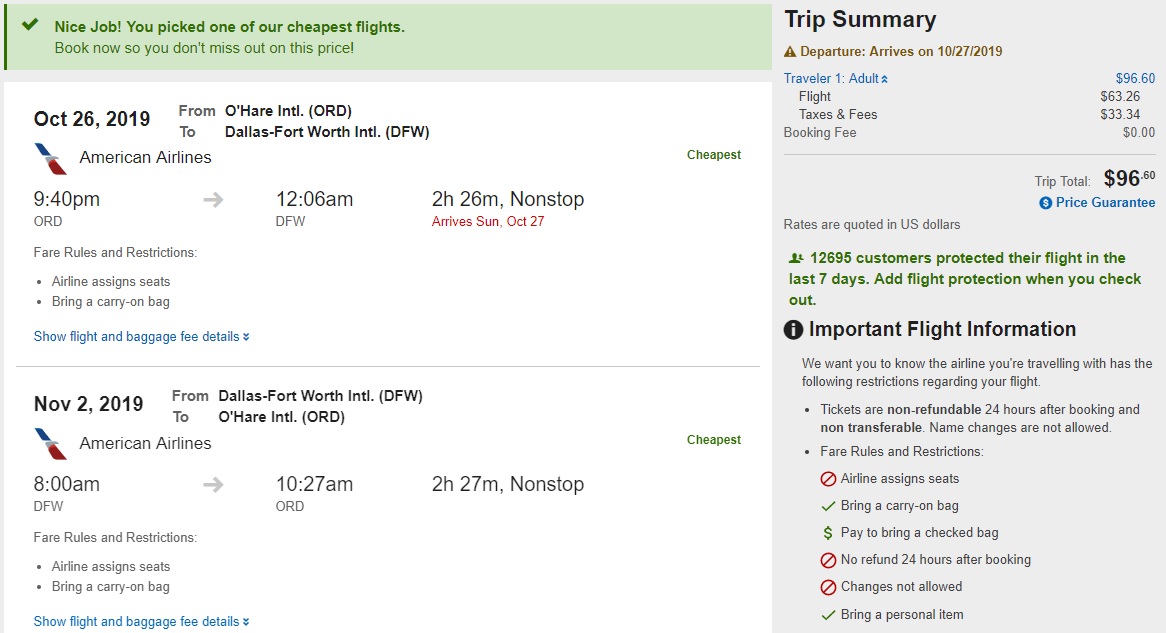Click dollar icon by Pay to bring checked bag

pyautogui.click(x=828, y=533)
